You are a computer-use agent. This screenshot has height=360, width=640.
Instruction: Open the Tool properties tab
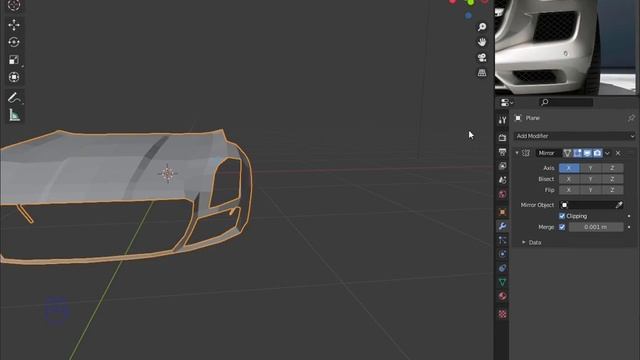(502, 120)
